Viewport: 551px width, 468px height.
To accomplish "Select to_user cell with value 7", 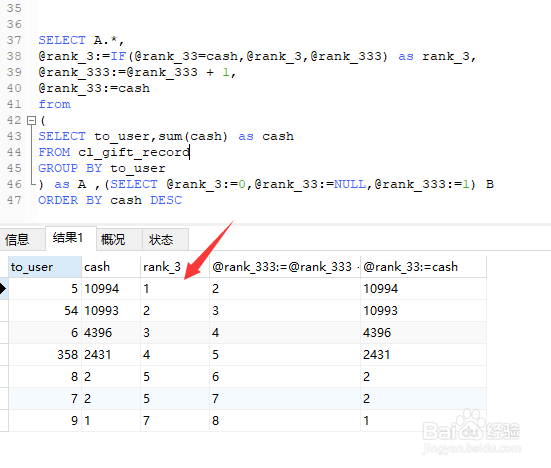I will pos(45,398).
